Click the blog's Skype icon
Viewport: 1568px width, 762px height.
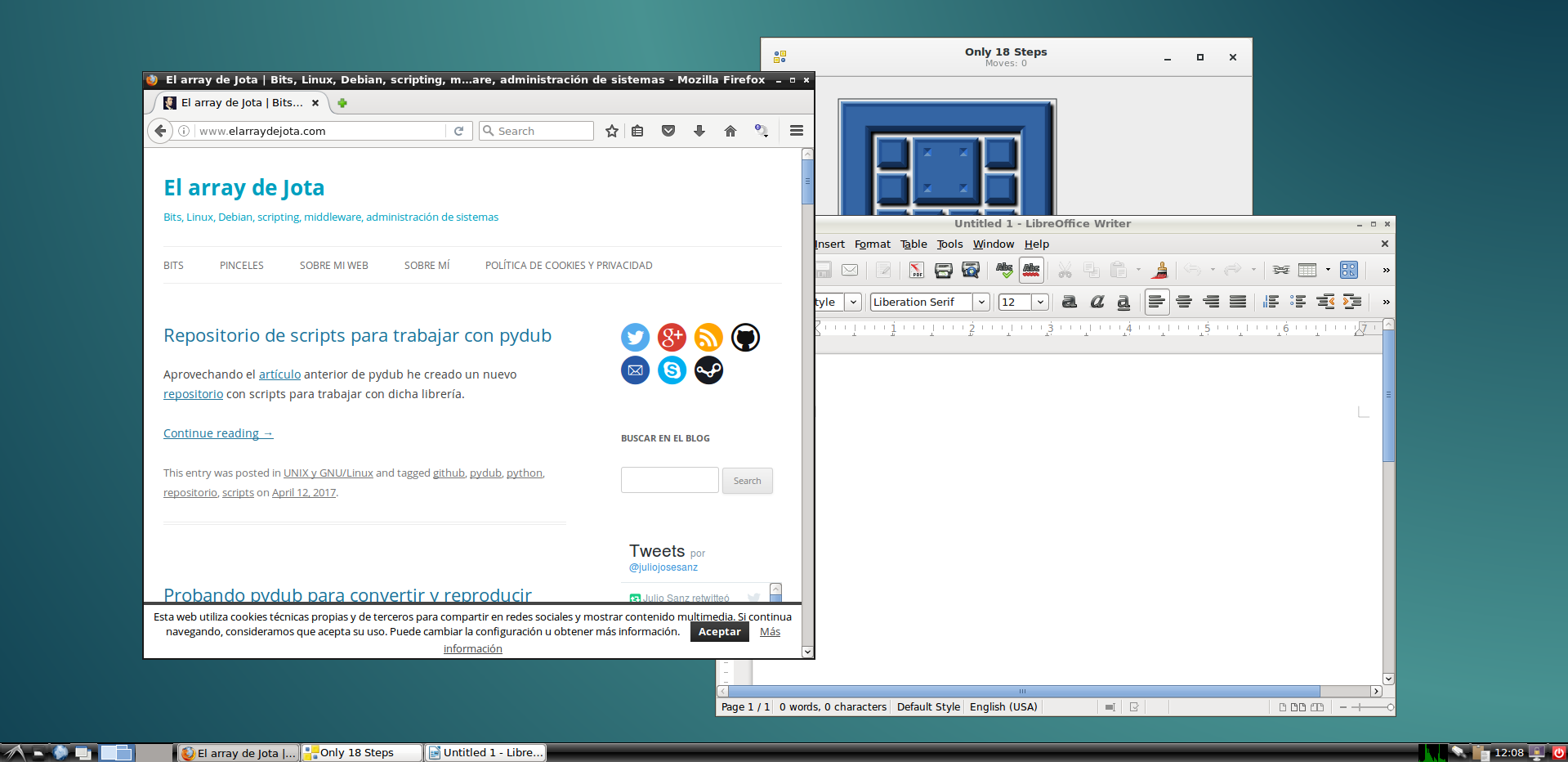pyautogui.click(x=672, y=370)
